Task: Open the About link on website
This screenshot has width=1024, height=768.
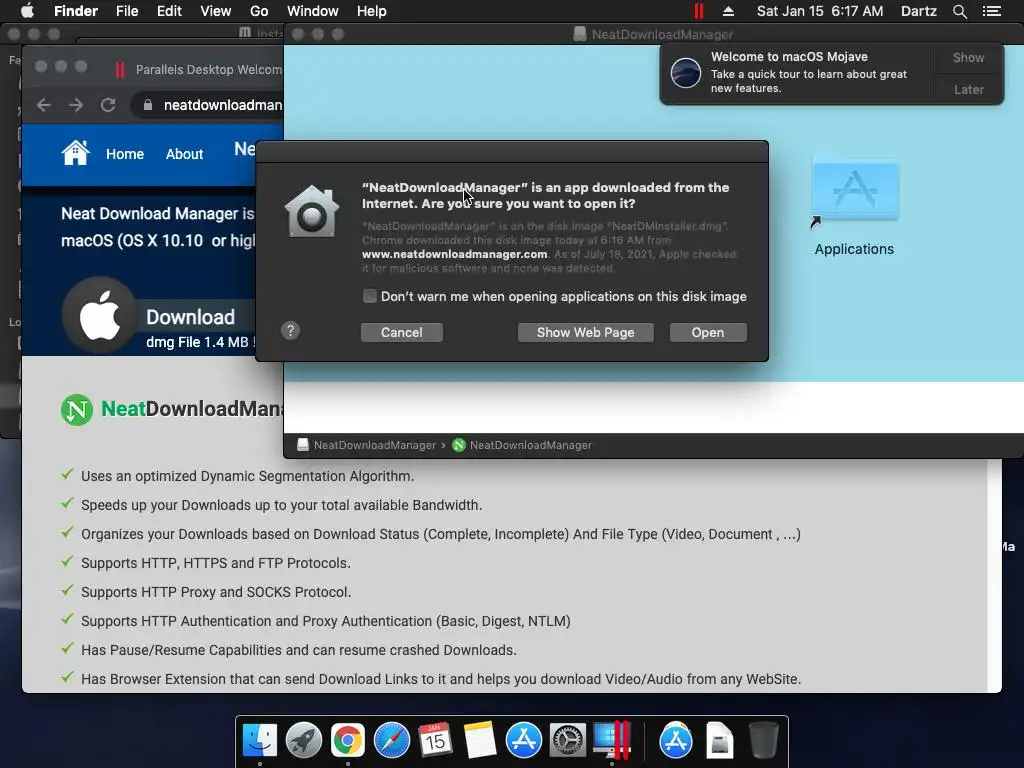Action: pos(184,154)
